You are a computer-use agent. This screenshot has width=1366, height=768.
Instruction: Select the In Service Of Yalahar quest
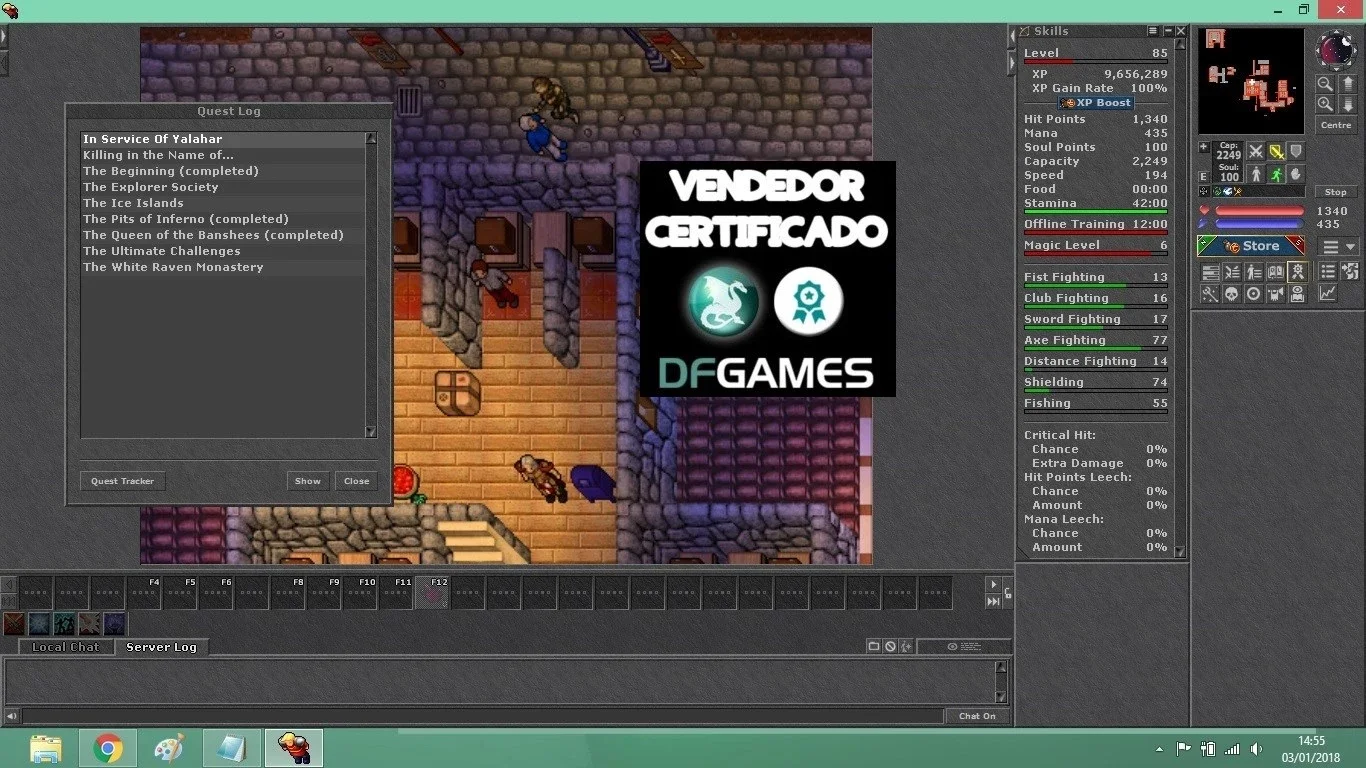(223, 139)
